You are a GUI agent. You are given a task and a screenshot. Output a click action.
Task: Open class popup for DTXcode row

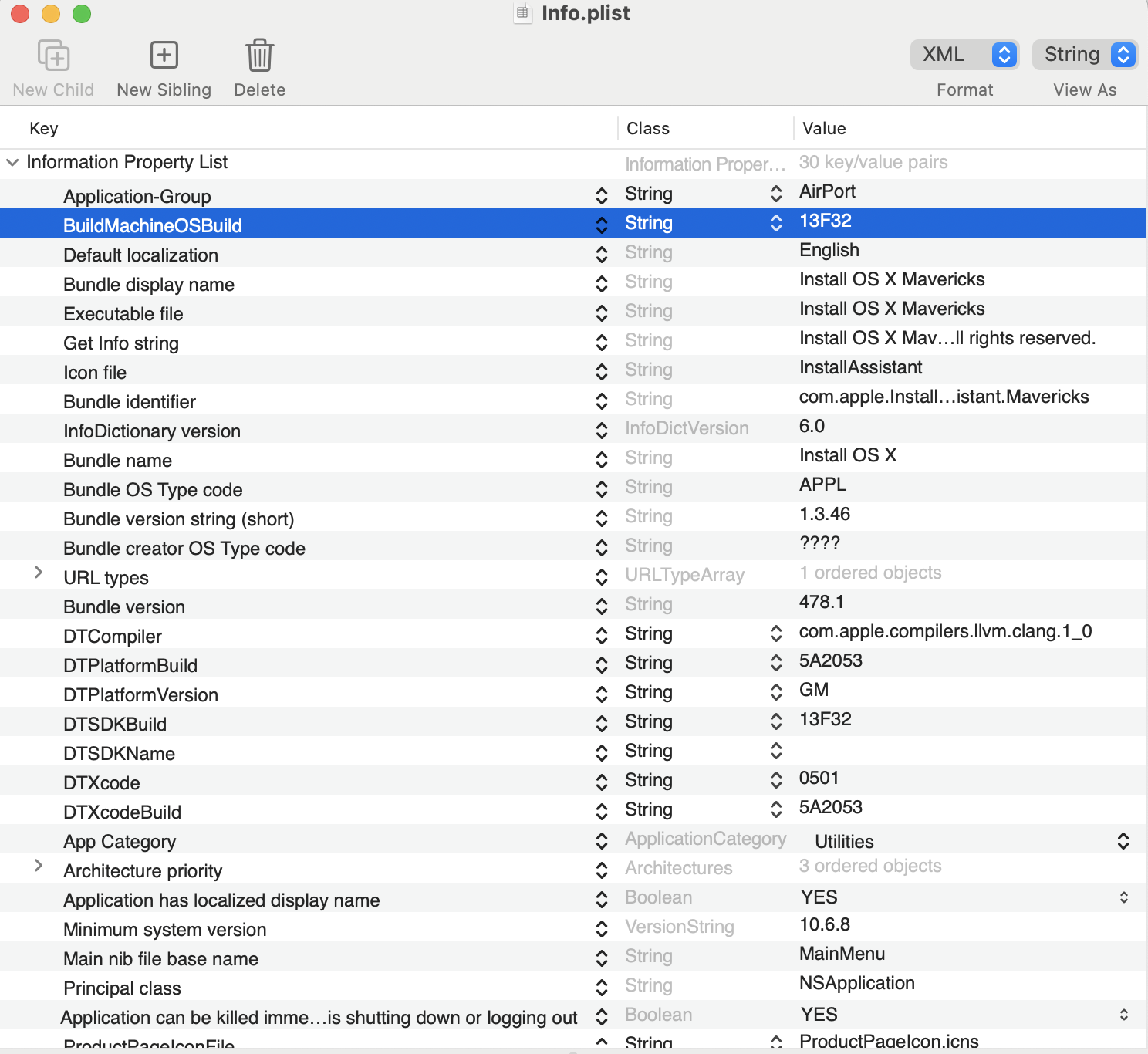pos(776,780)
